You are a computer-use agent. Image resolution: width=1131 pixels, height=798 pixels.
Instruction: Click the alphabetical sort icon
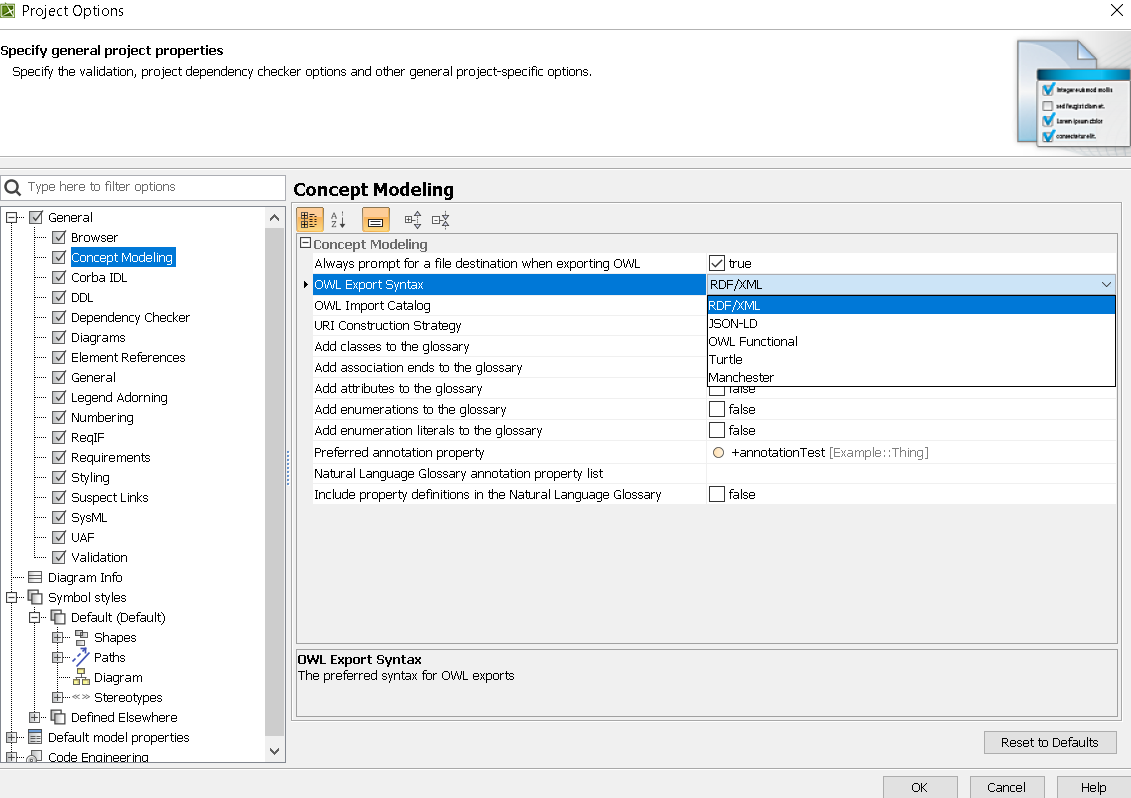338,220
